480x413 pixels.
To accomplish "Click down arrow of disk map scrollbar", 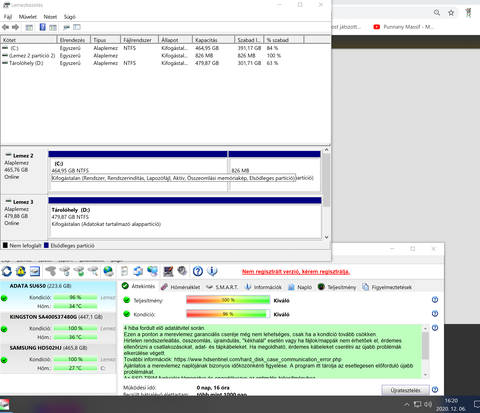I will 327,237.
